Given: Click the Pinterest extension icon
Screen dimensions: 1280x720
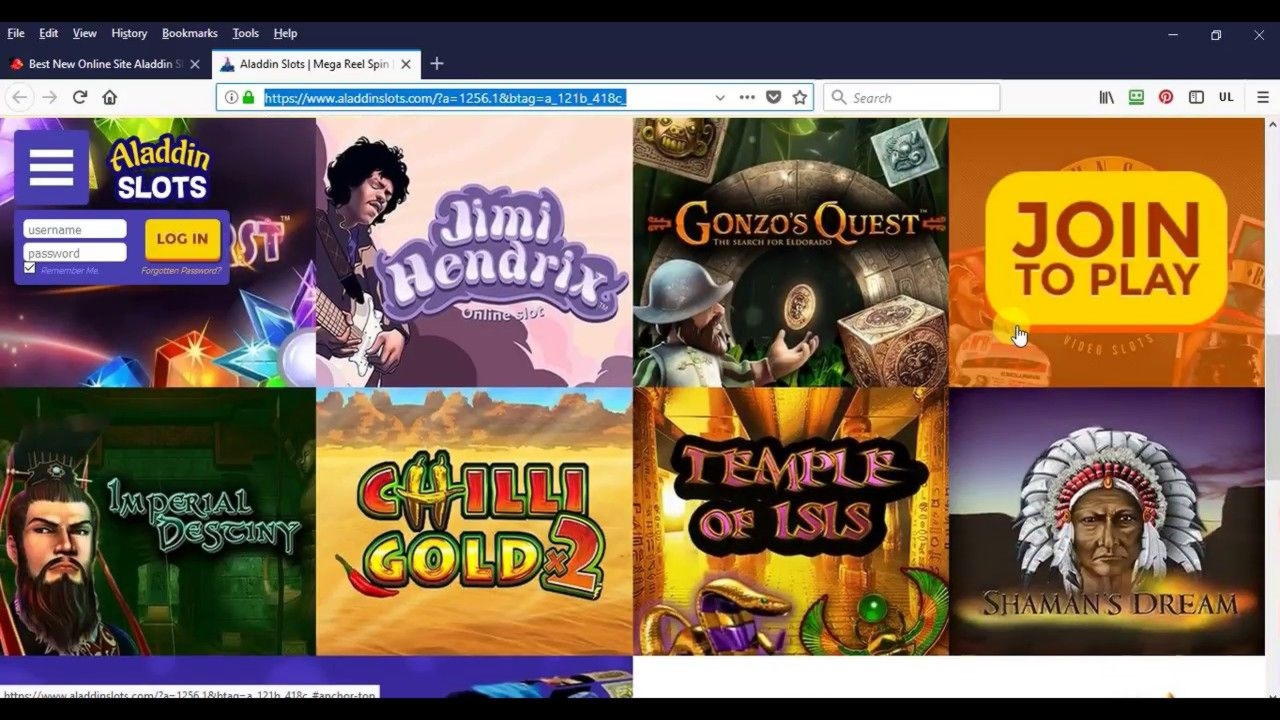Looking at the screenshot, I should coord(1166,97).
